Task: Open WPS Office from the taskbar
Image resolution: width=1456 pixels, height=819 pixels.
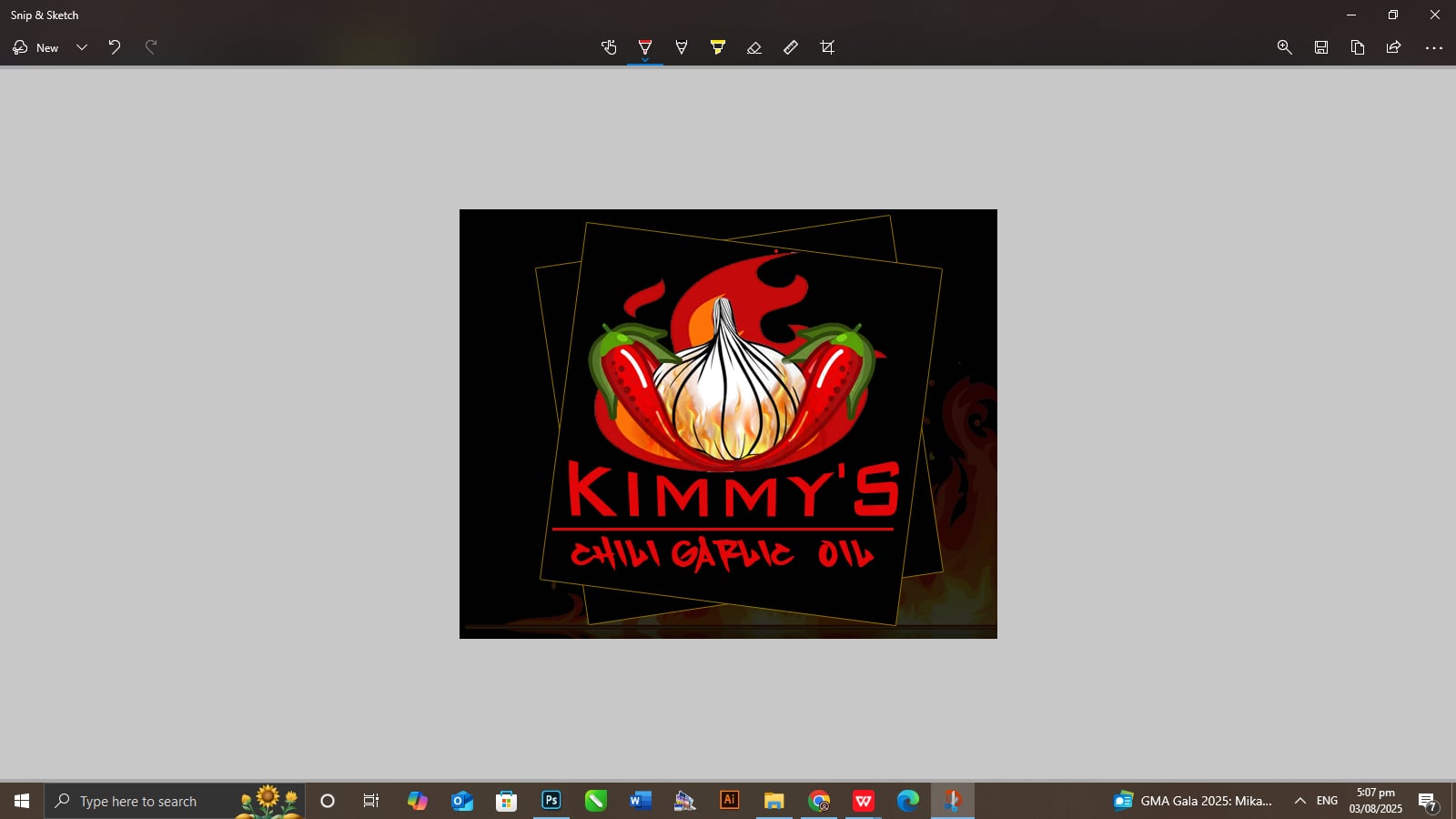Action: click(864, 801)
